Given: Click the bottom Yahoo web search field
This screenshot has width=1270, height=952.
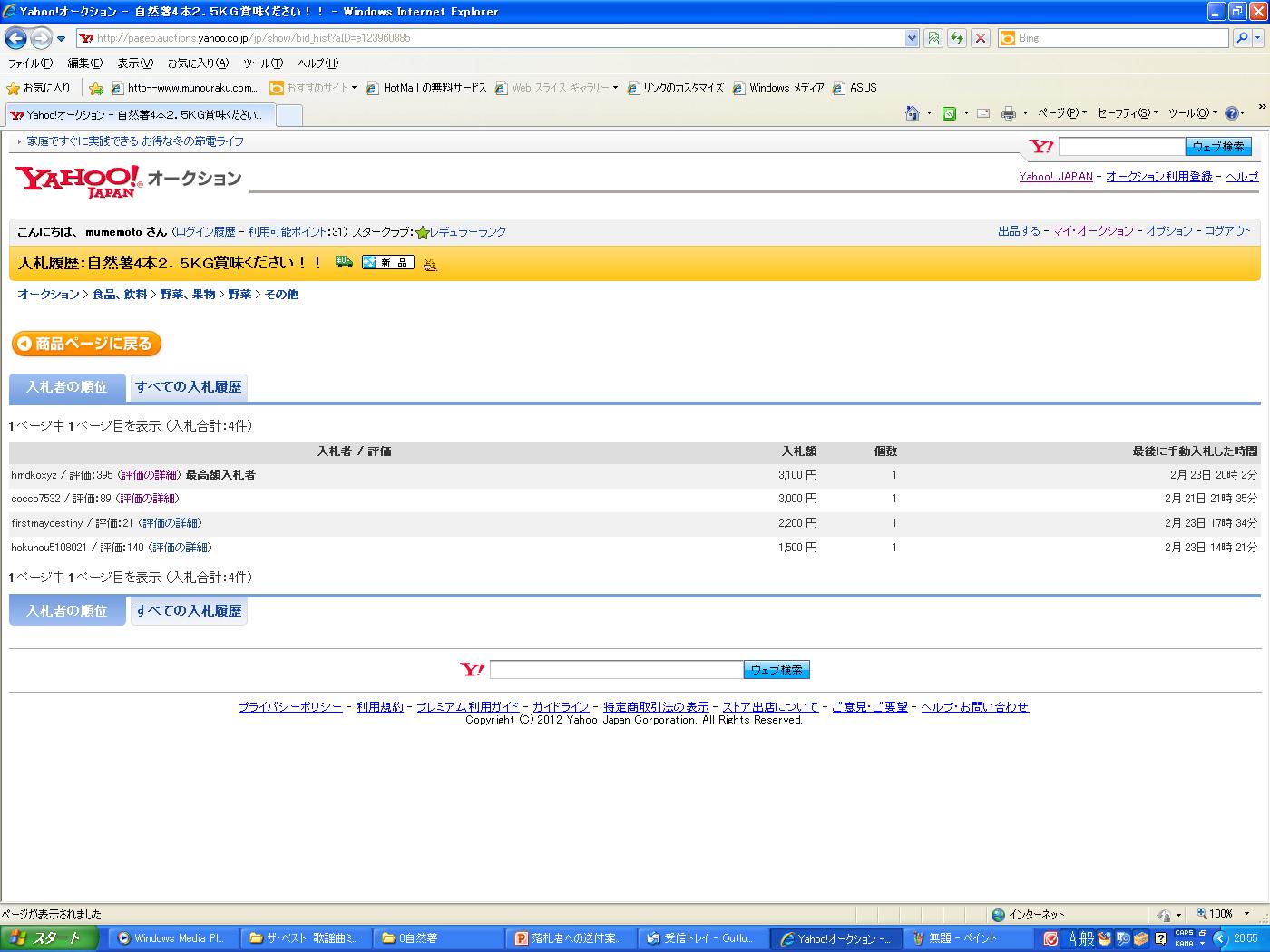Looking at the screenshot, I should click(616, 670).
